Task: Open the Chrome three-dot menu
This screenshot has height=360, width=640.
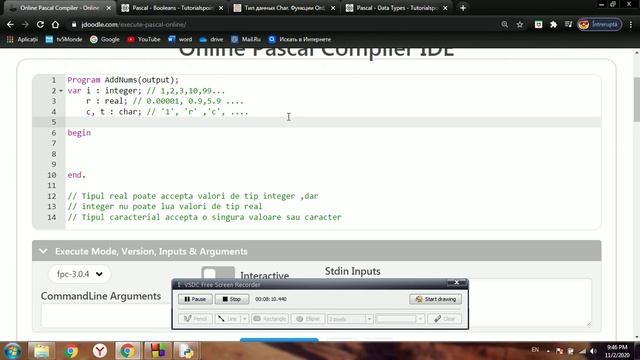Action: pyautogui.click(x=631, y=24)
